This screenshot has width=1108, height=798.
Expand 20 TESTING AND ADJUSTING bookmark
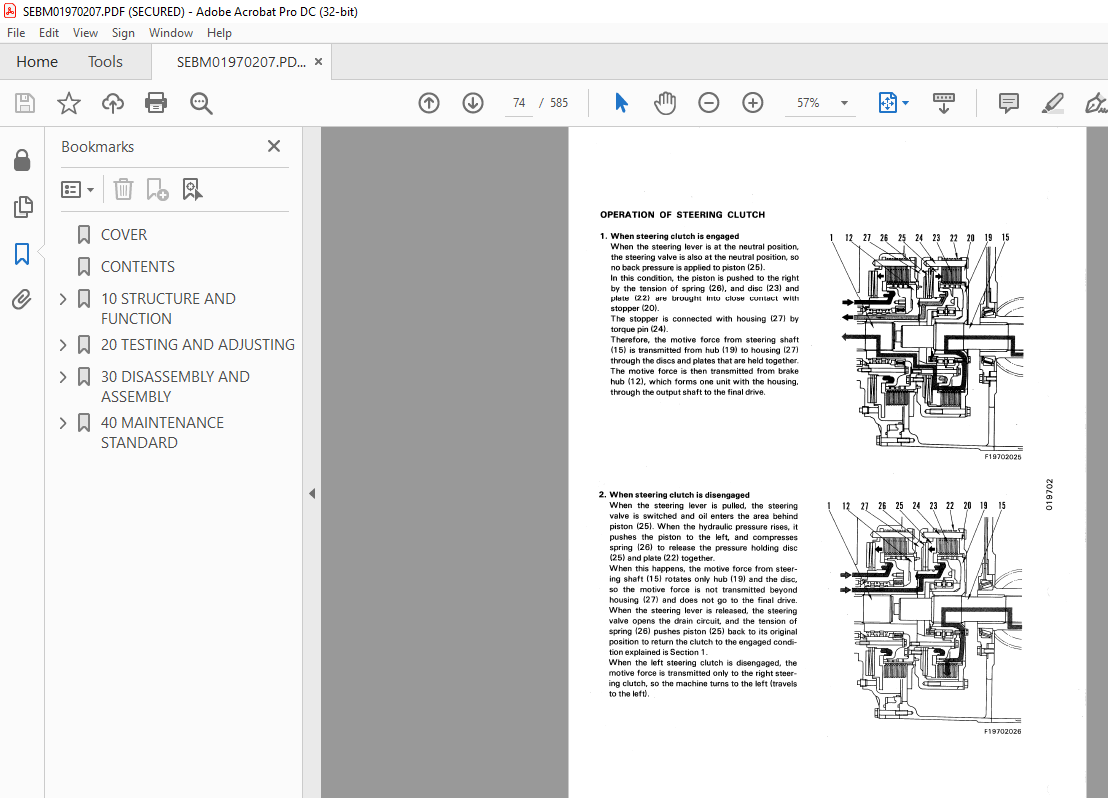coord(63,345)
